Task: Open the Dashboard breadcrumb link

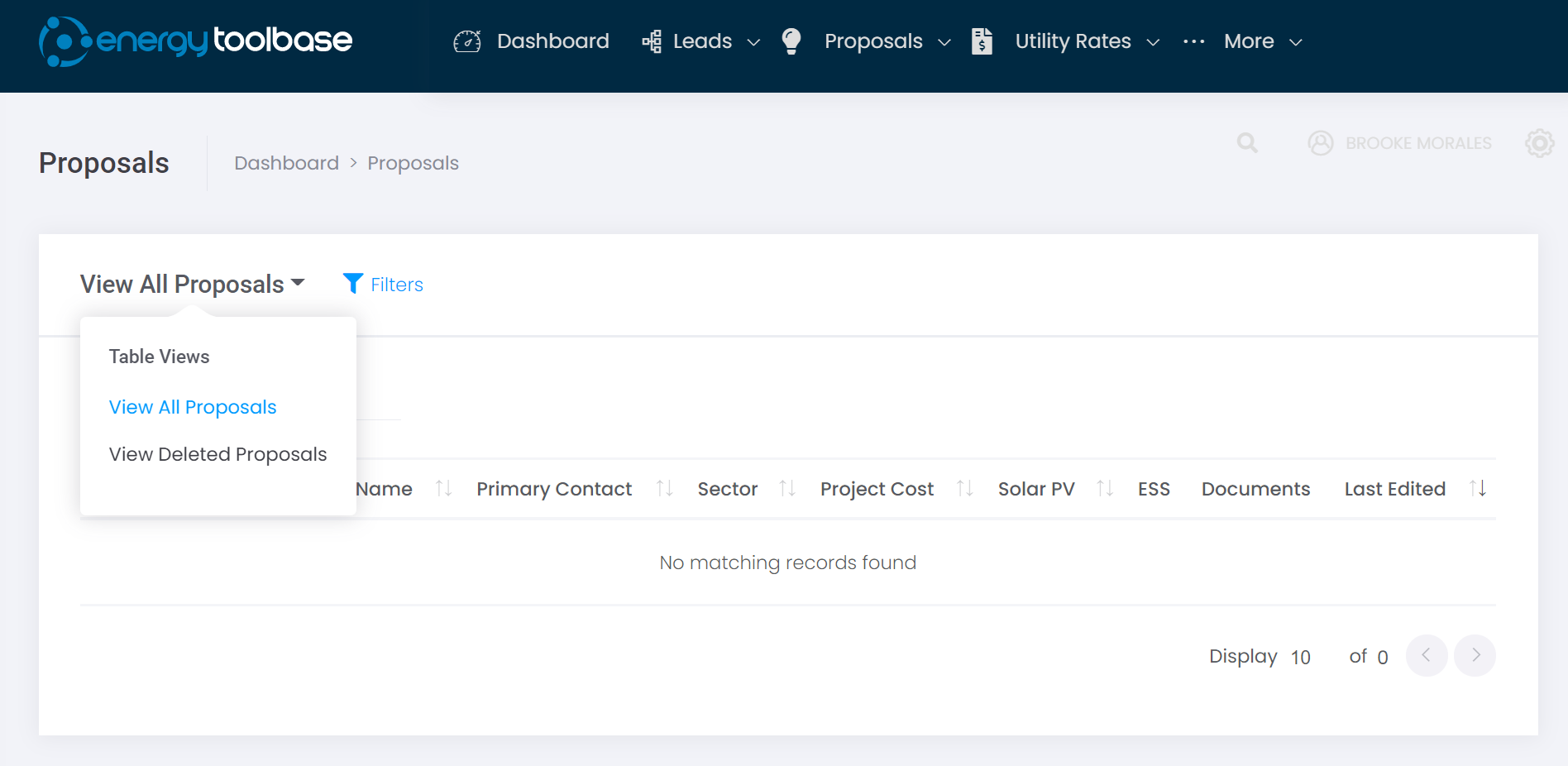Action: point(286,162)
